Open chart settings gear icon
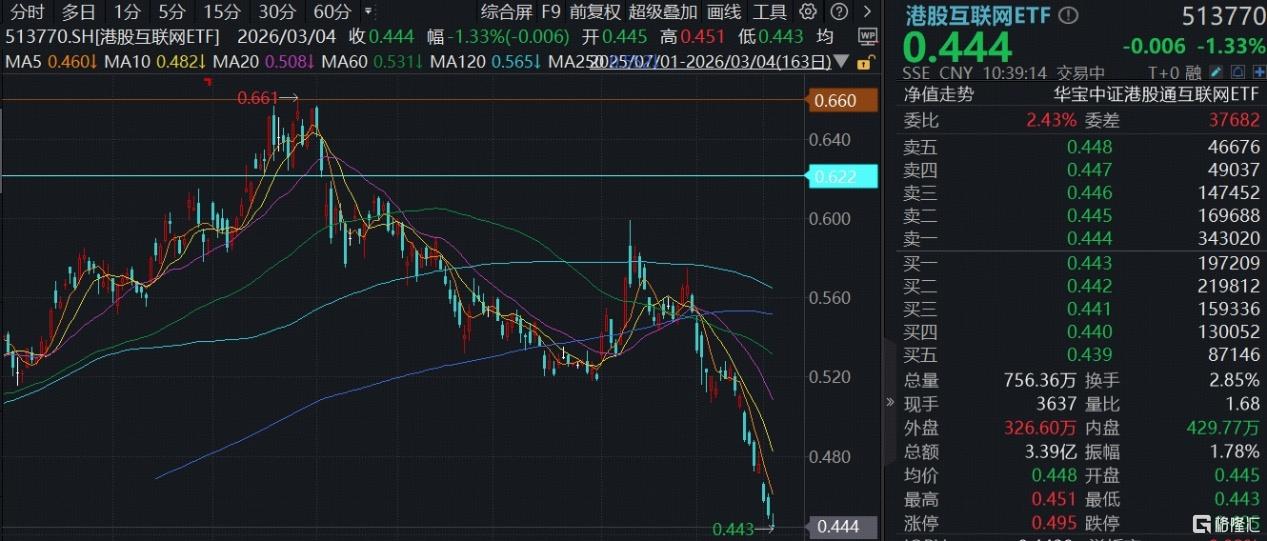Viewport: 1267px width, 541px height. point(808,12)
